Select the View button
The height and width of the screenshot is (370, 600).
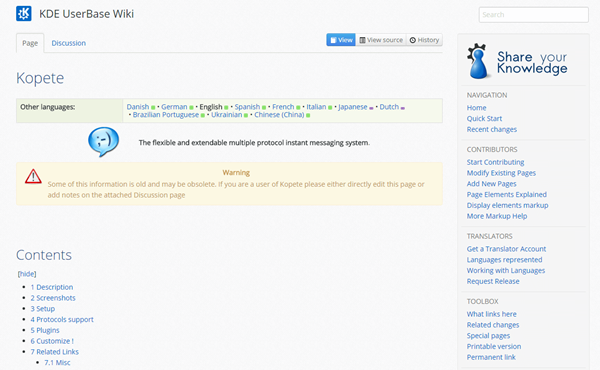tap(341, 40)
